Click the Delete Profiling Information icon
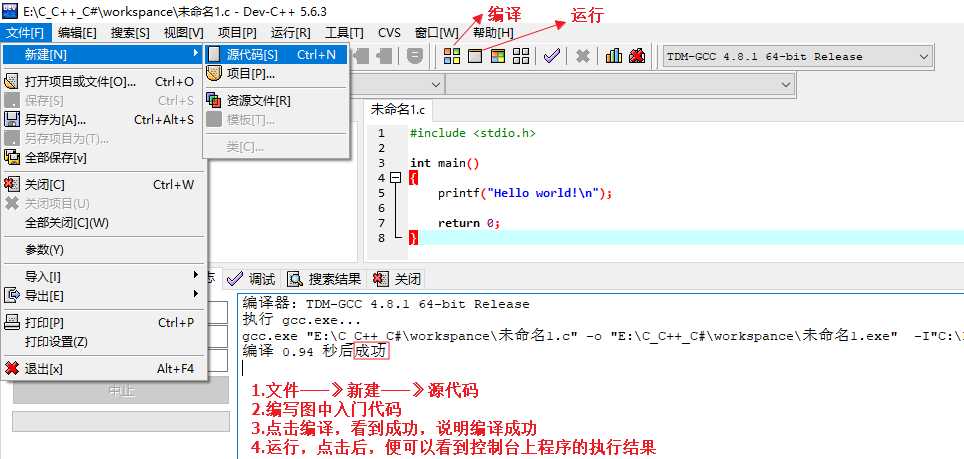 tap(637, 56)
